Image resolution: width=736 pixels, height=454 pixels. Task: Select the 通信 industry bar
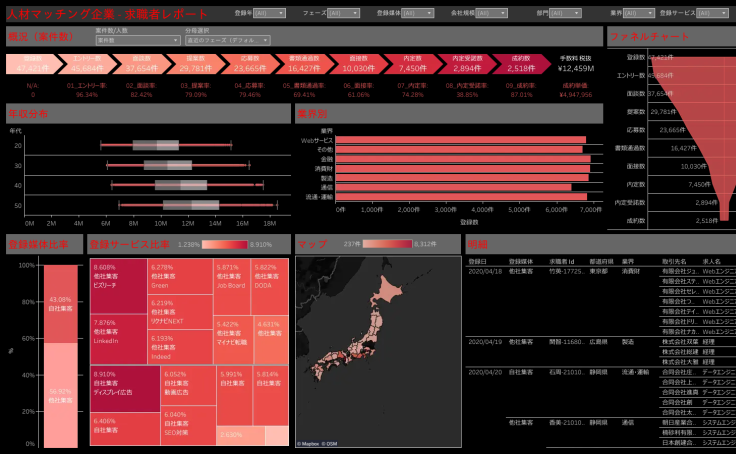pos(453,187)
